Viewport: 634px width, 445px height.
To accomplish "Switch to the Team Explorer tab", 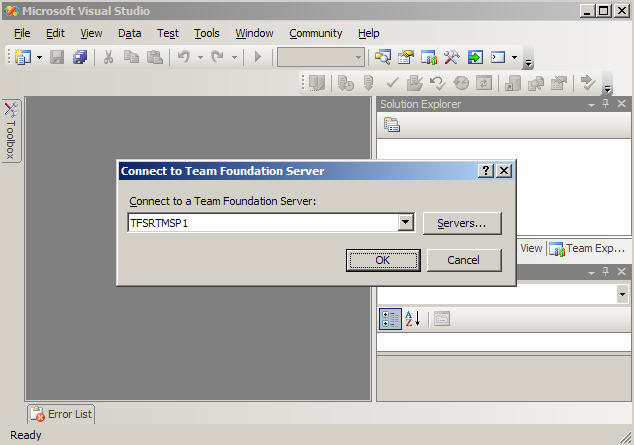I will pyautogui.click(x=588, y=248).
